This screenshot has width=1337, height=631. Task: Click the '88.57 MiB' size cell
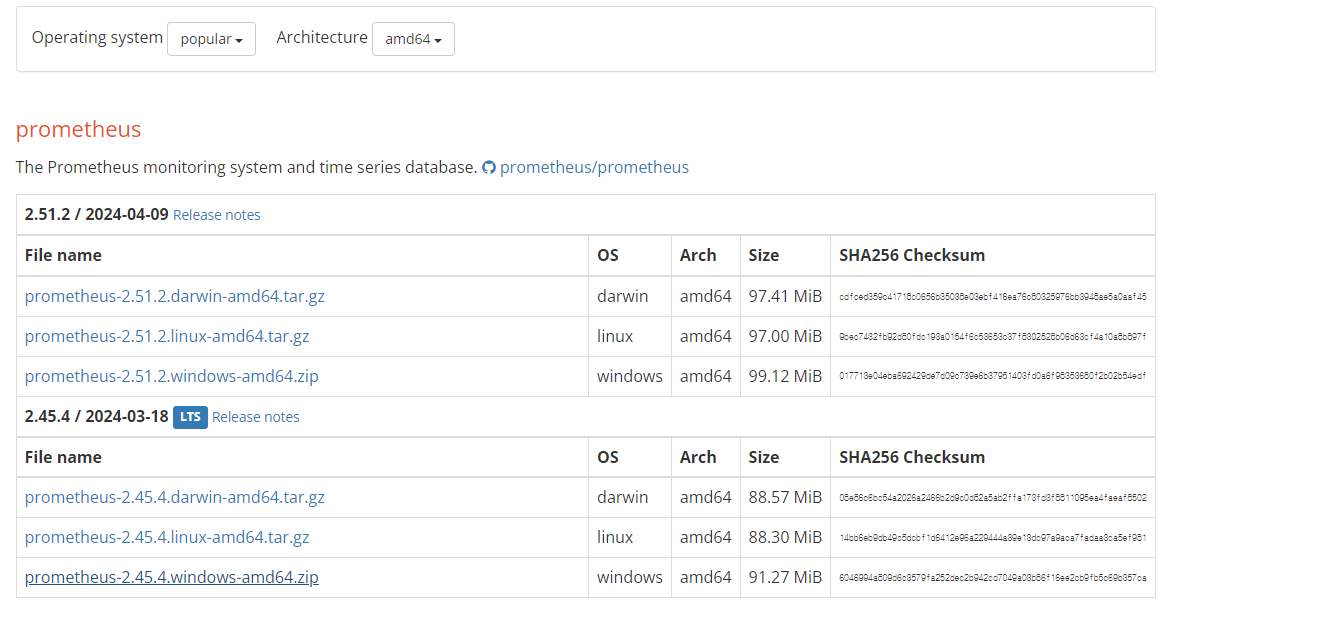tap(785, 497)
